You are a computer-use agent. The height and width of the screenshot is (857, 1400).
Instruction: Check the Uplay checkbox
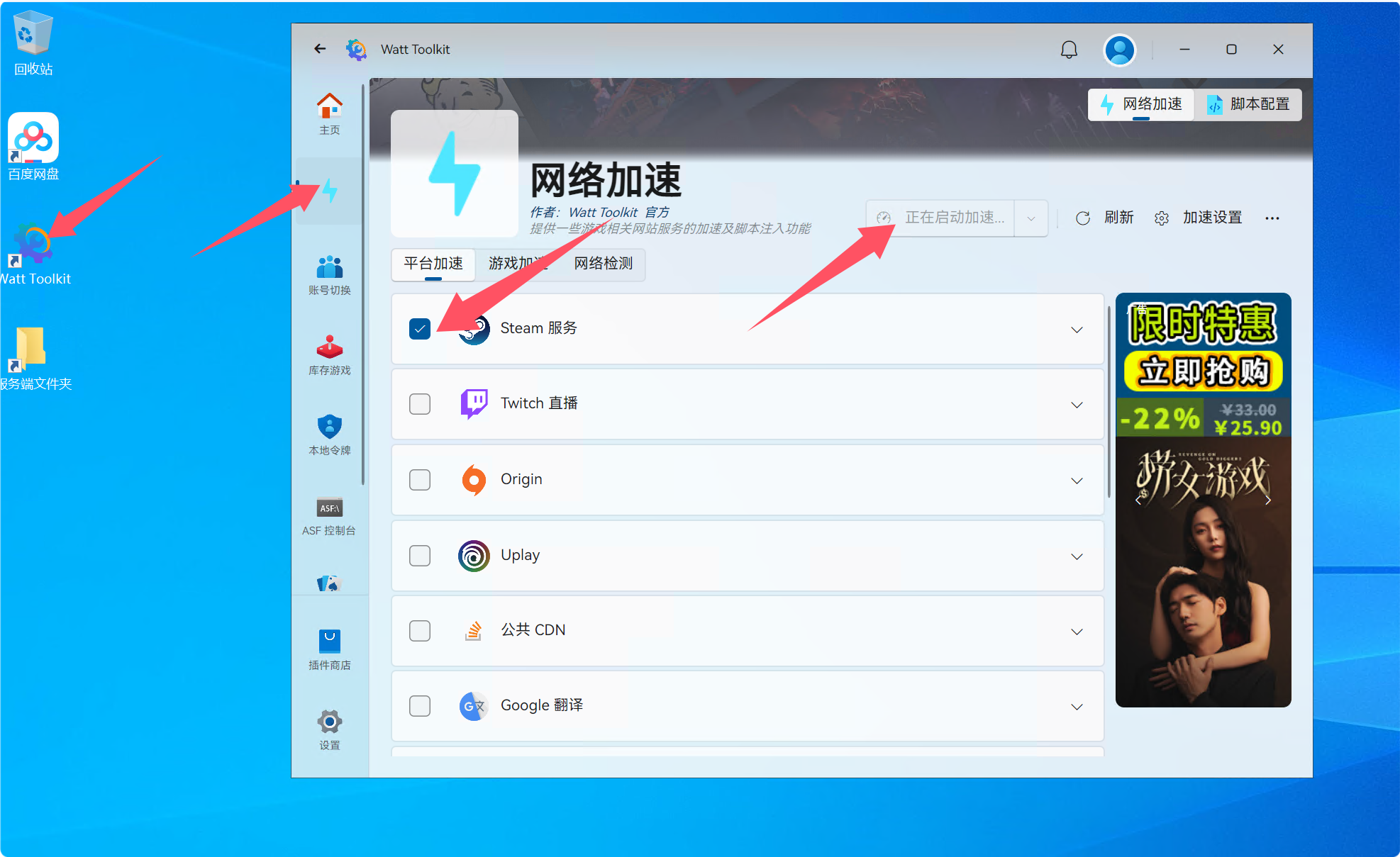[420, 556]
